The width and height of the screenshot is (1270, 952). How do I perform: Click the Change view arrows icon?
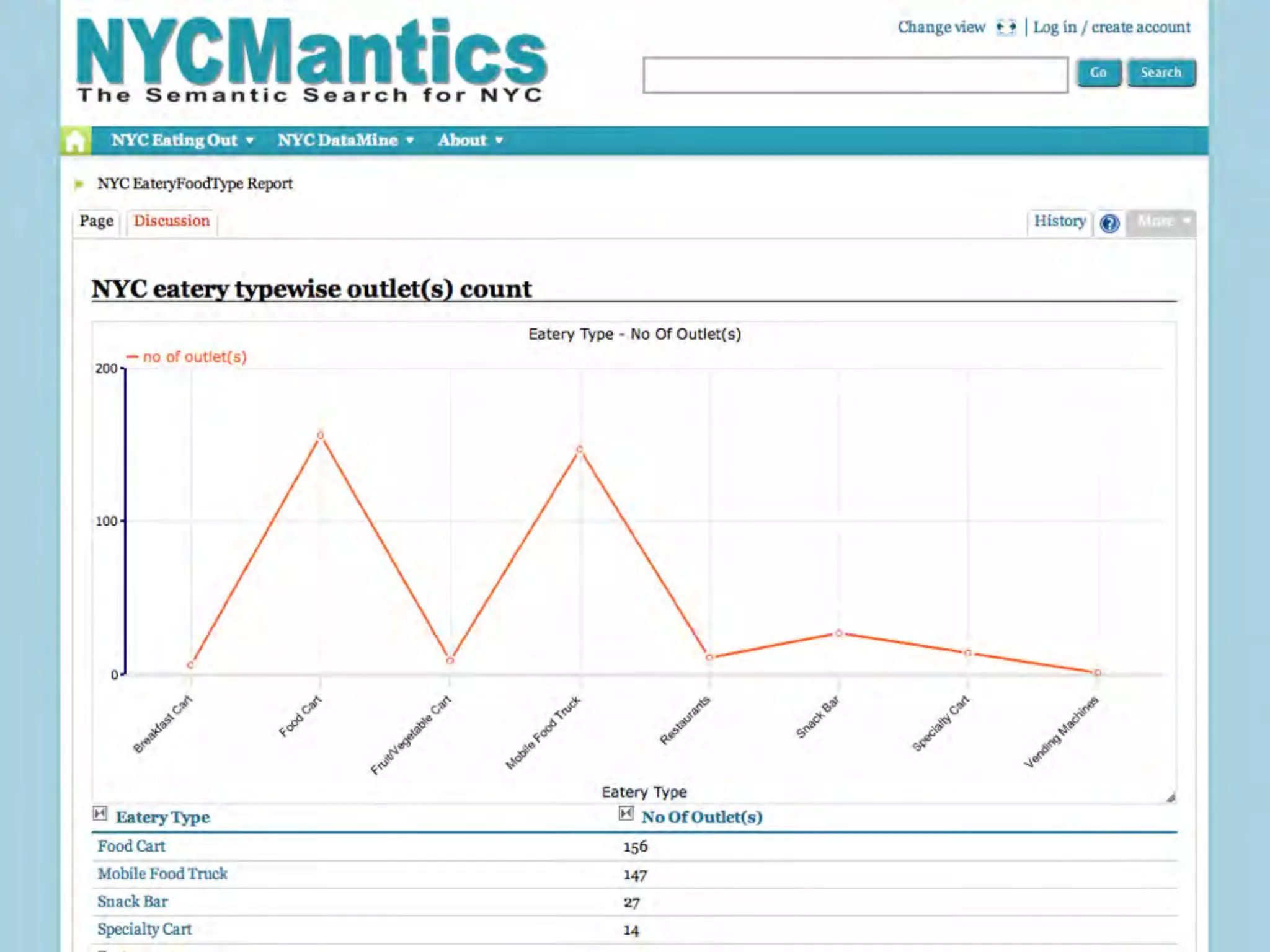click(1006, 27)
